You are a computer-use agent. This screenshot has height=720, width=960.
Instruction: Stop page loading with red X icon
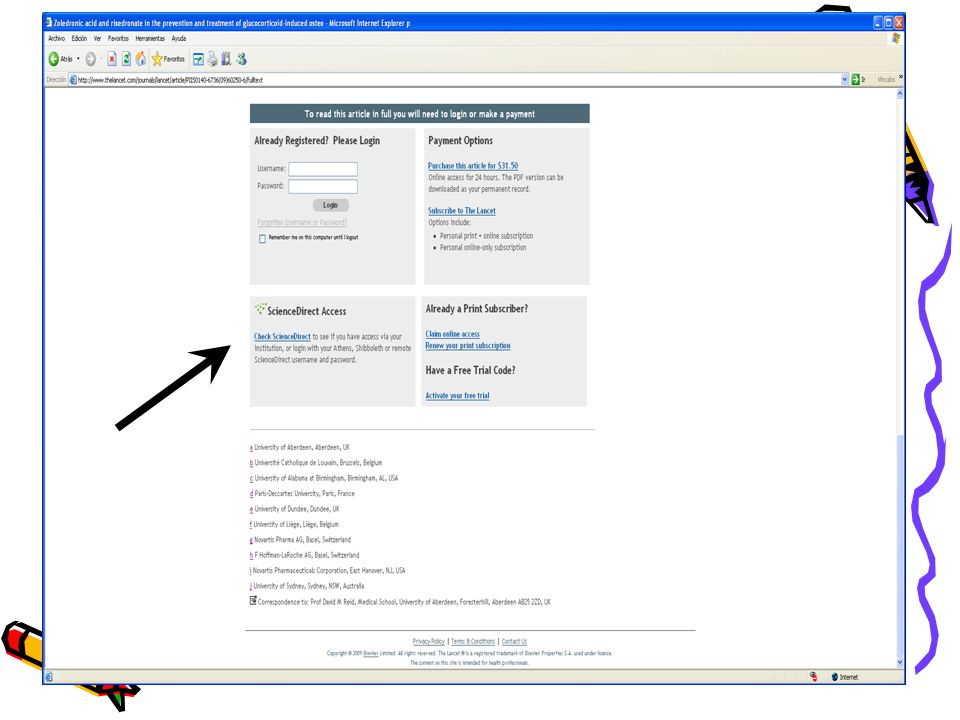111,59
